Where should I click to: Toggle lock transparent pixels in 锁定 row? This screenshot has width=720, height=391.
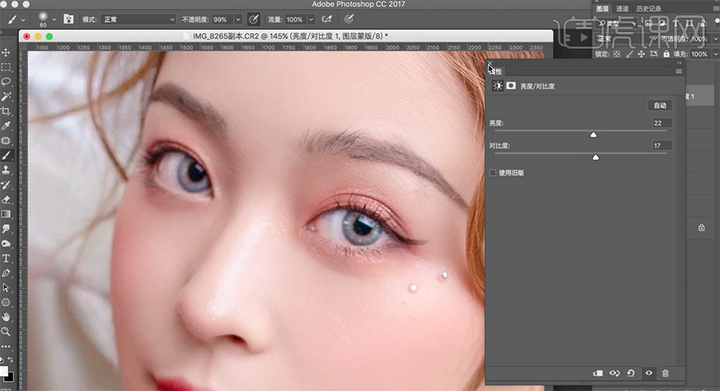pos(617,54)
